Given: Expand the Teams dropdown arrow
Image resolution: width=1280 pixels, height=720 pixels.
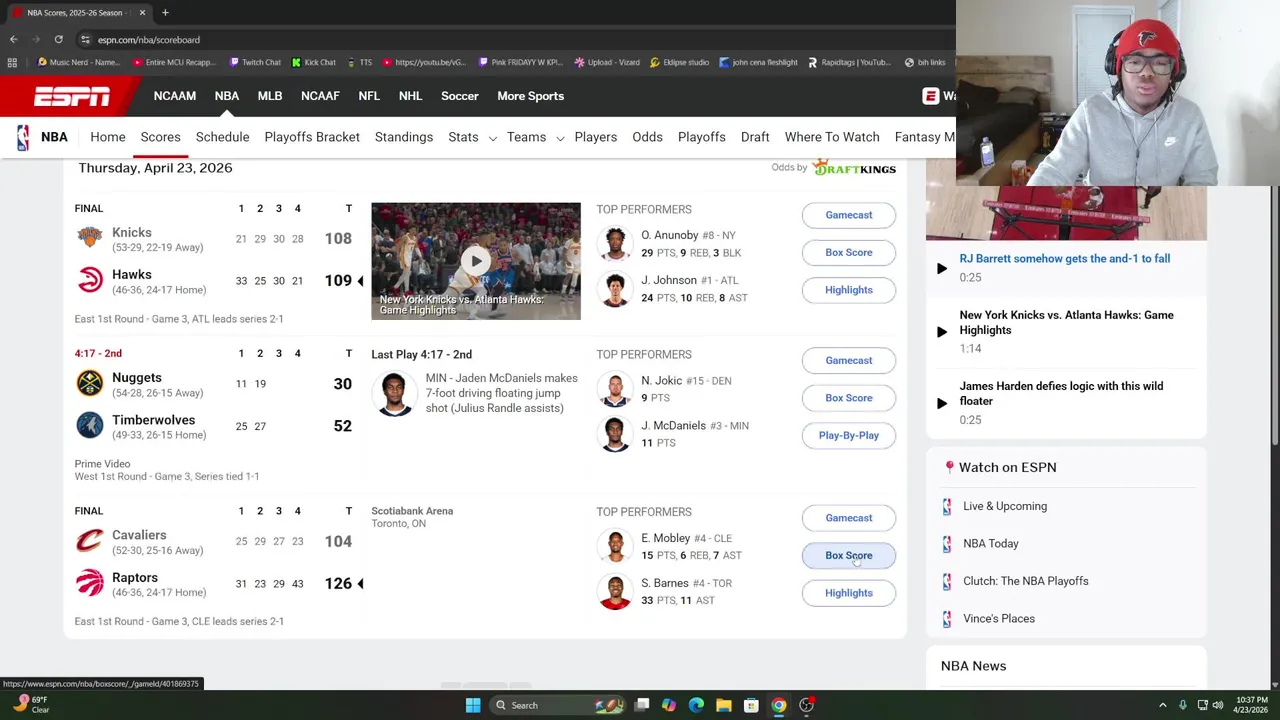Looking at the screenshot, I should pyautogui.click(x=560, y=138).
